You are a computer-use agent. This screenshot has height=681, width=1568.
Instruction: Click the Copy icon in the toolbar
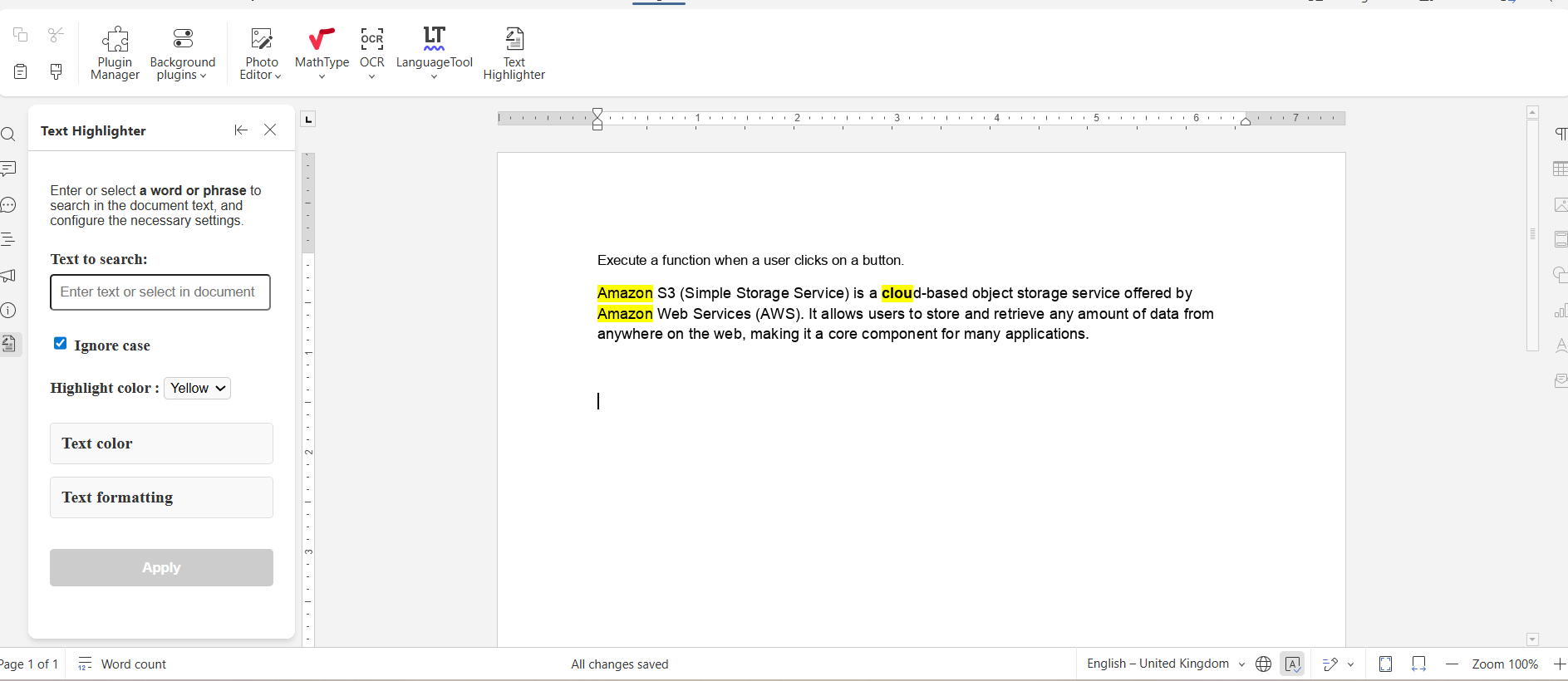(21, 35)
